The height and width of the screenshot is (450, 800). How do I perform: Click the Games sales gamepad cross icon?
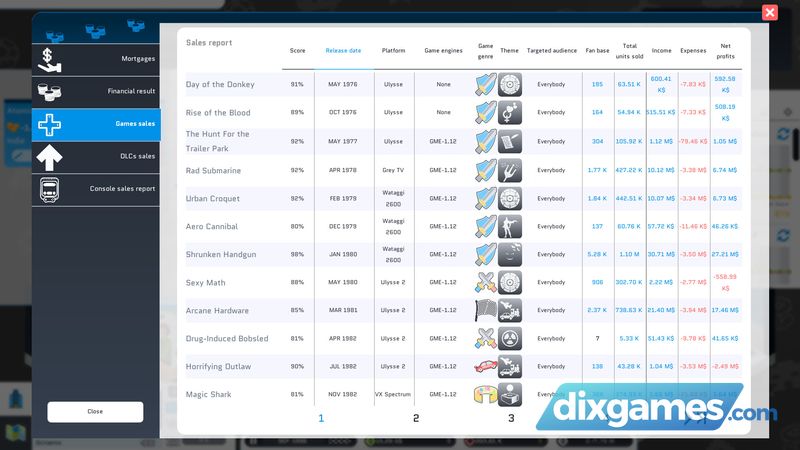[x=51, y=124]
